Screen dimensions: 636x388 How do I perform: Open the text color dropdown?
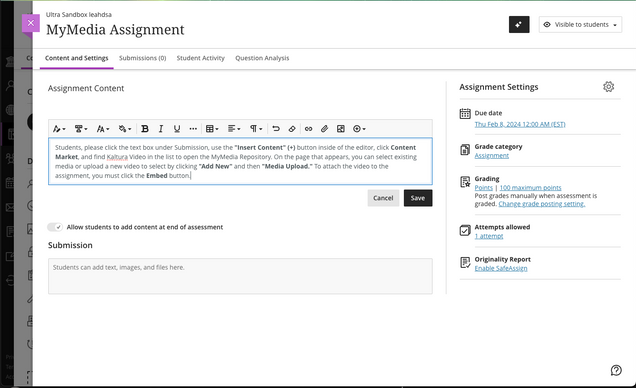pos(125,129)
